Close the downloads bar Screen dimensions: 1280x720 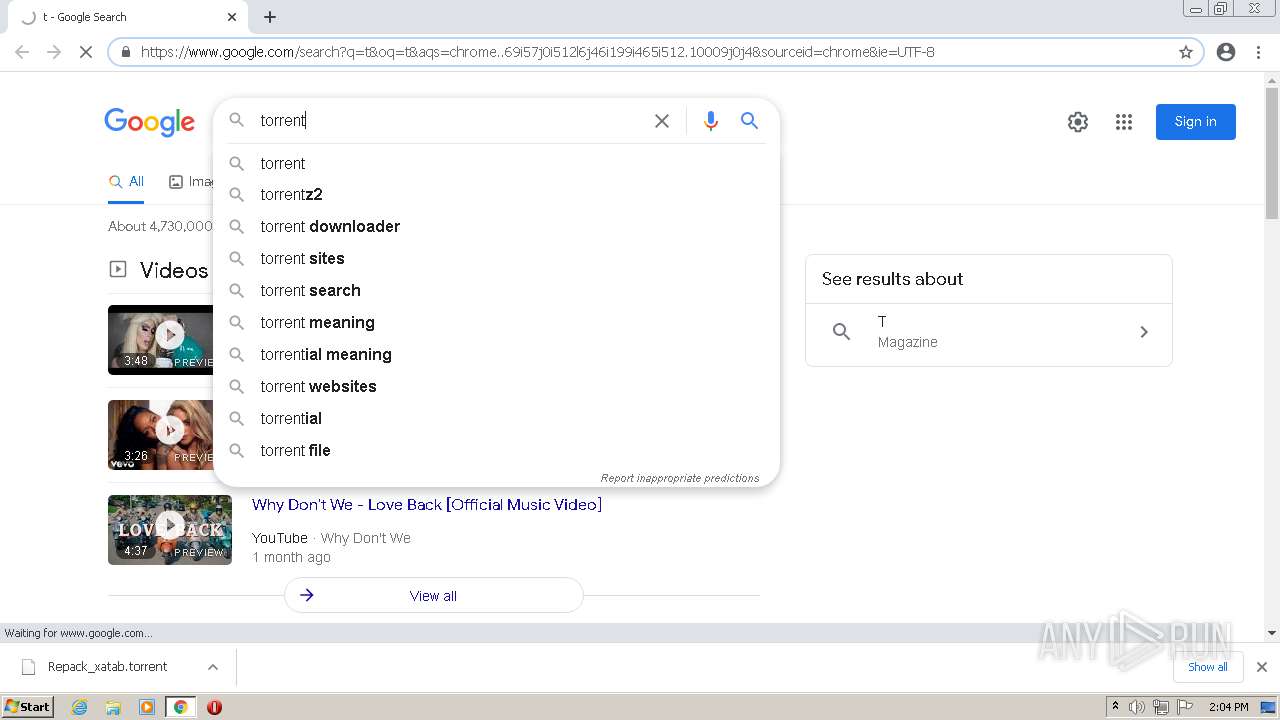[x=1262, y=667]
